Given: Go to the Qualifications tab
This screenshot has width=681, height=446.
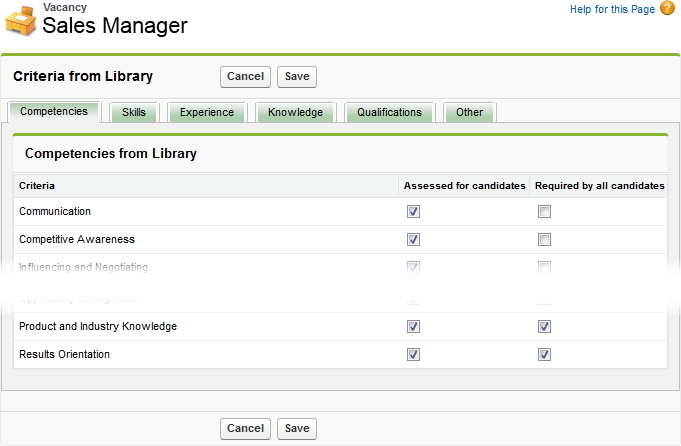Looking at the screenshot, I should click(x=389, y=112).
